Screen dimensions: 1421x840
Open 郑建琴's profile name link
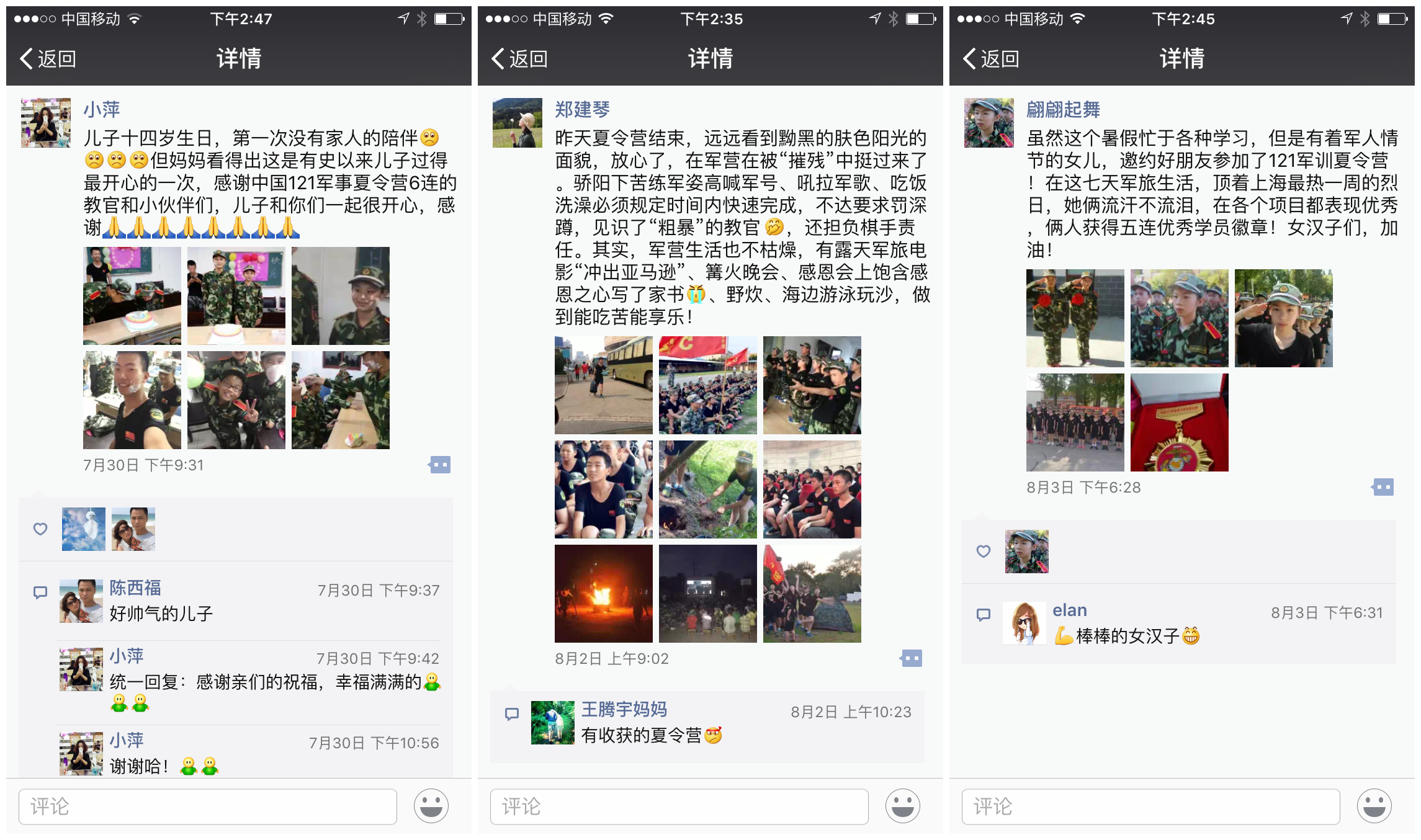tap(582, 110)
